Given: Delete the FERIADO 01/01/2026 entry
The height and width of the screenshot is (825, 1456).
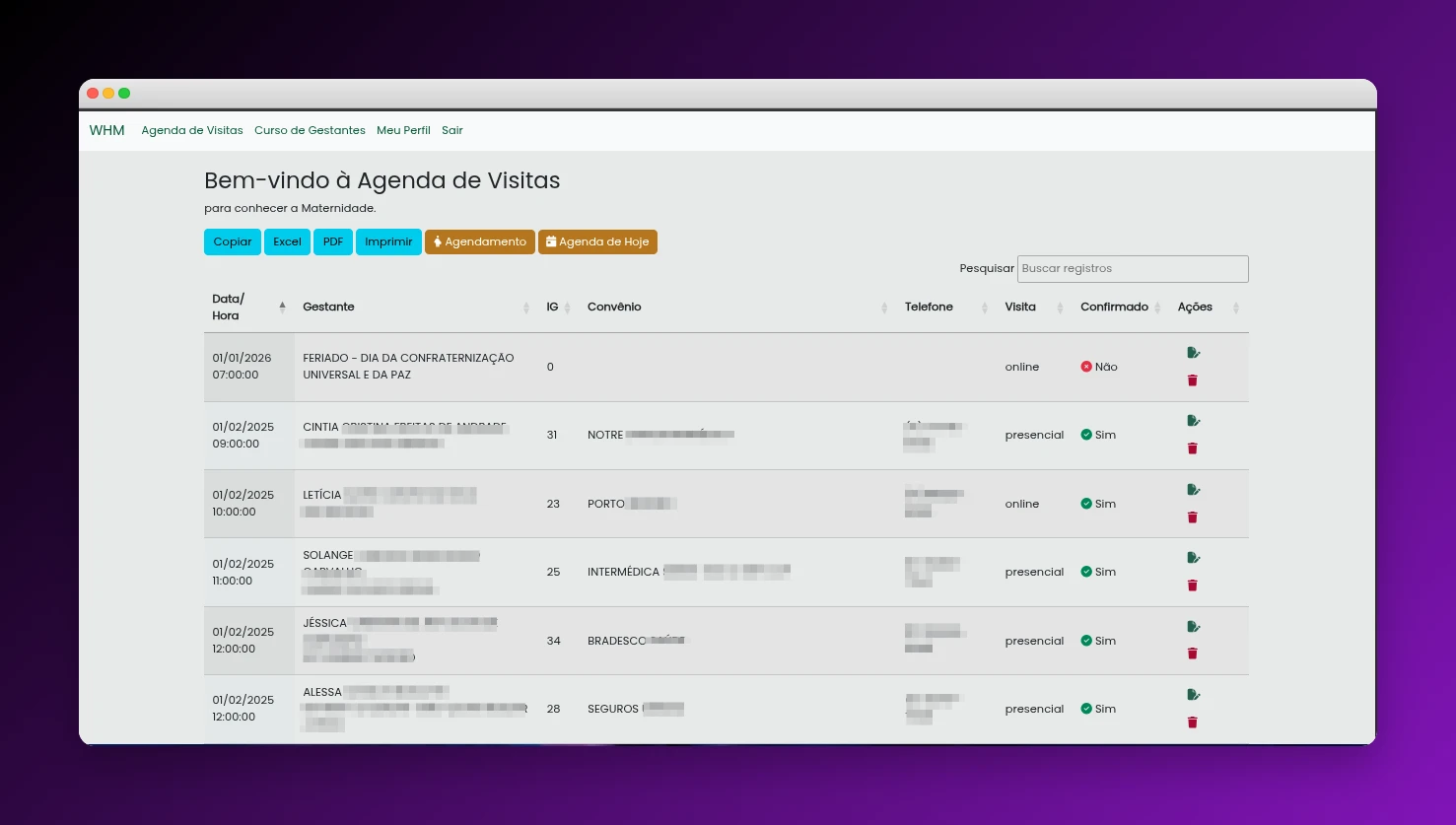Looking at the screenshot, I should tap(1193, 380).
